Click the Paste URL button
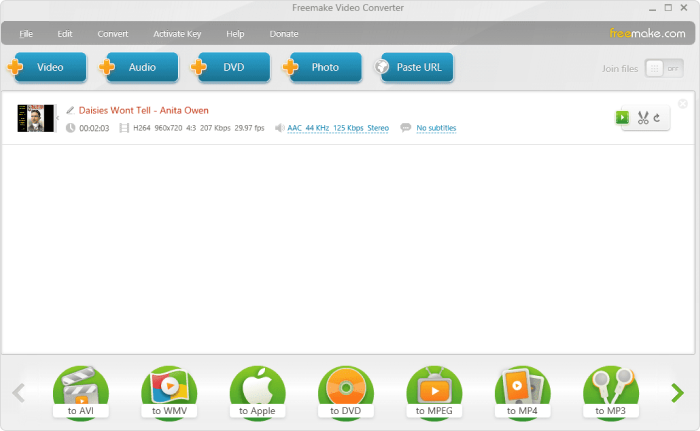 [x=414, y=67]
